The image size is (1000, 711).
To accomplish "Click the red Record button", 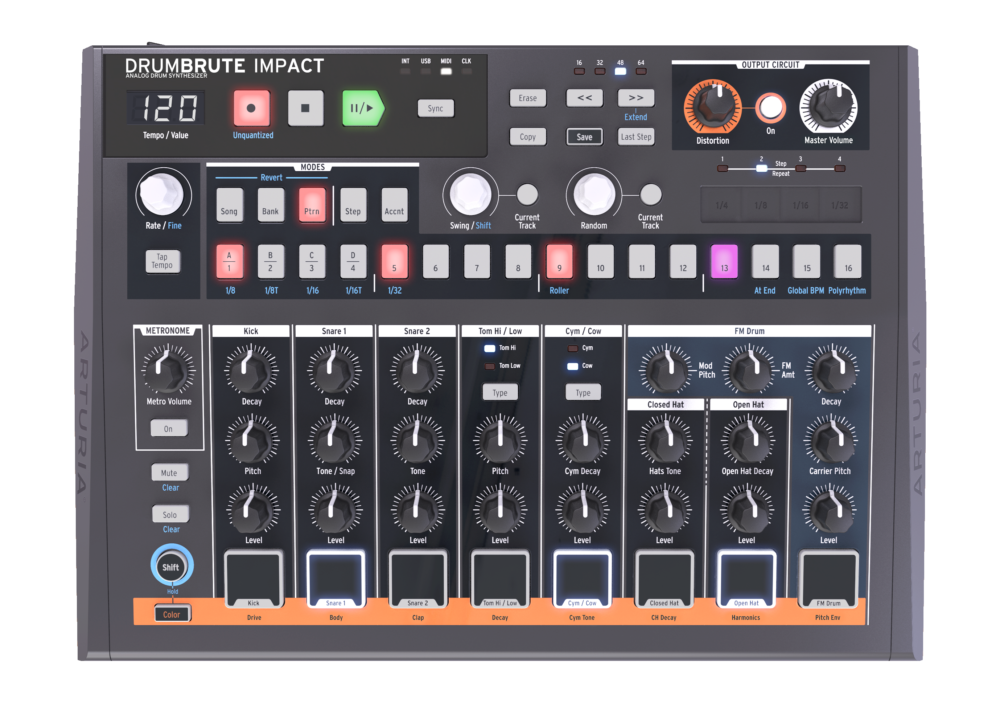I will (x=251, y=108).
